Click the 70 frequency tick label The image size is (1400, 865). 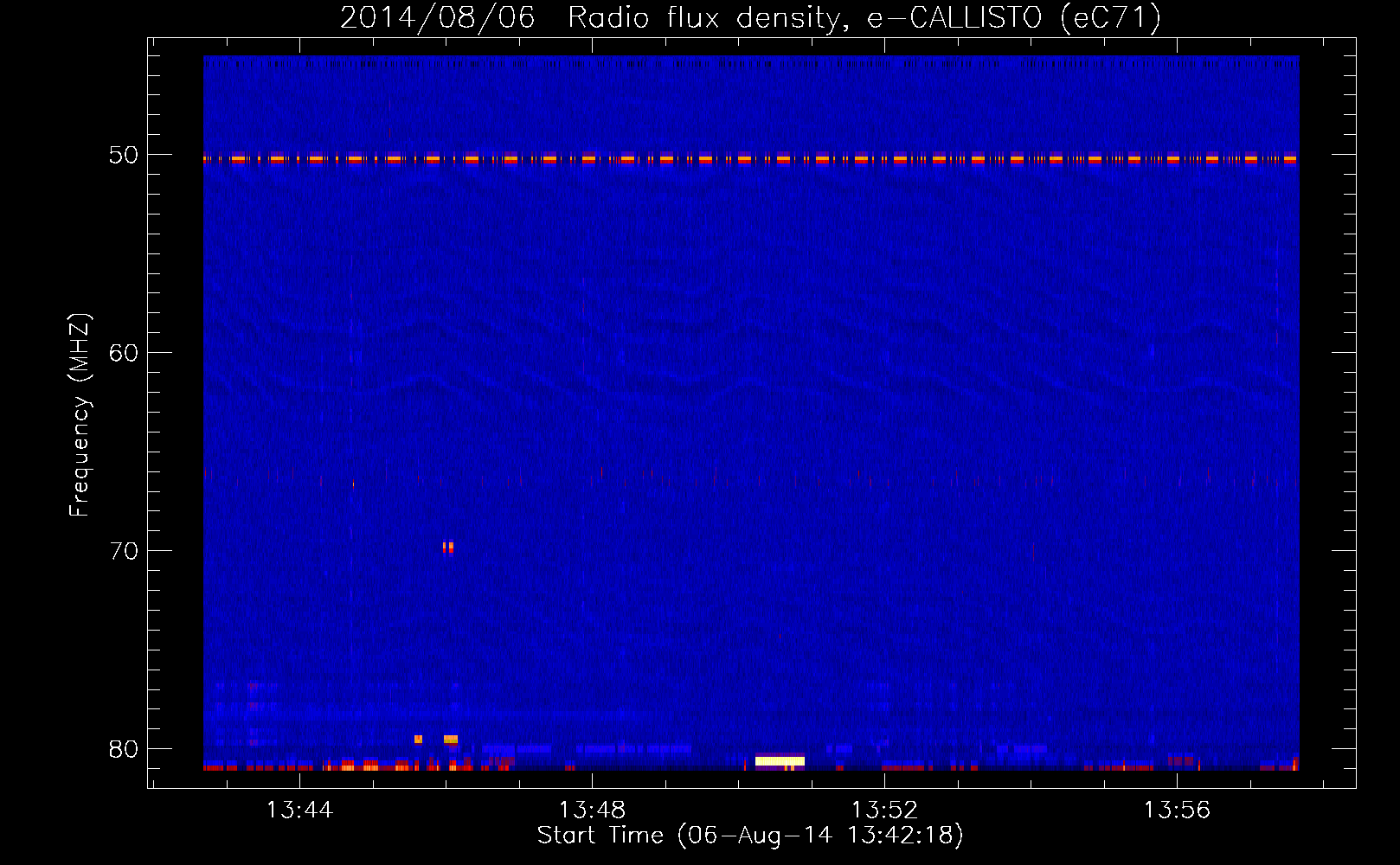pyautogui.click(x=124, y=551)
